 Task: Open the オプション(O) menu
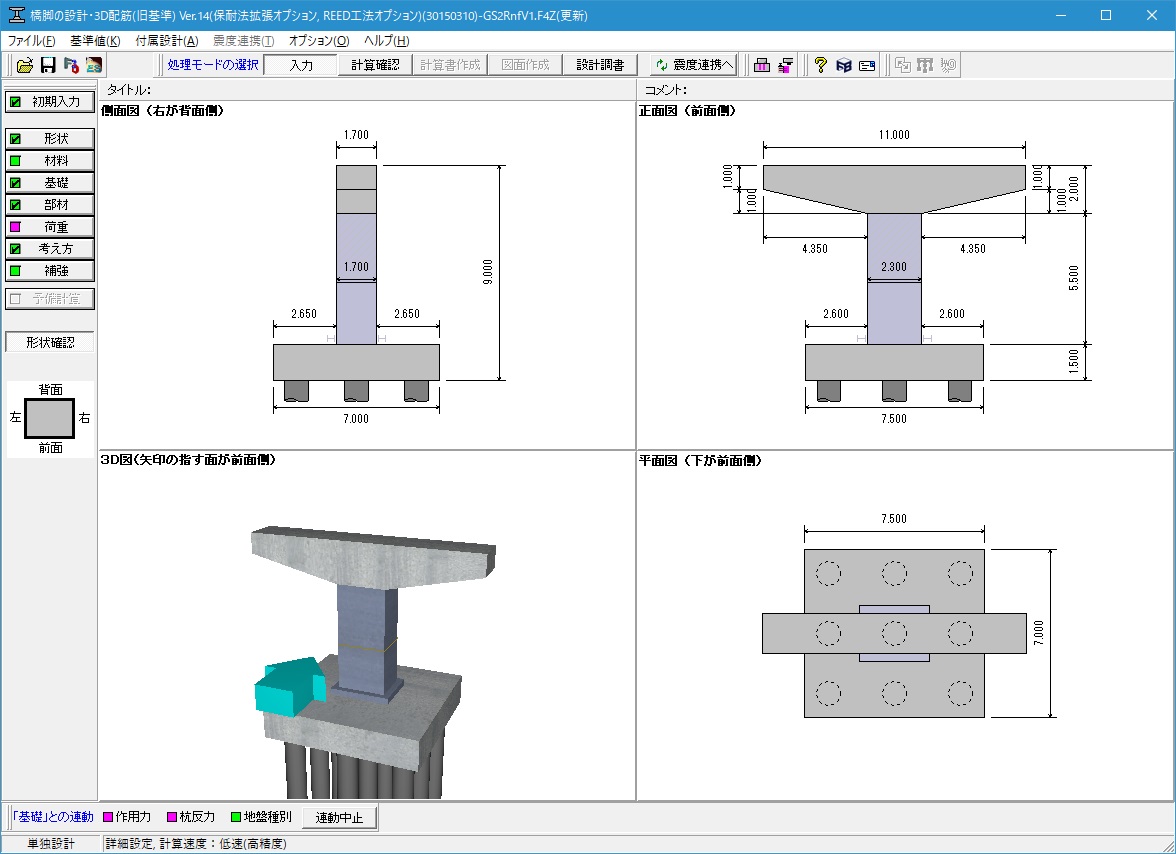click(319, 41)
